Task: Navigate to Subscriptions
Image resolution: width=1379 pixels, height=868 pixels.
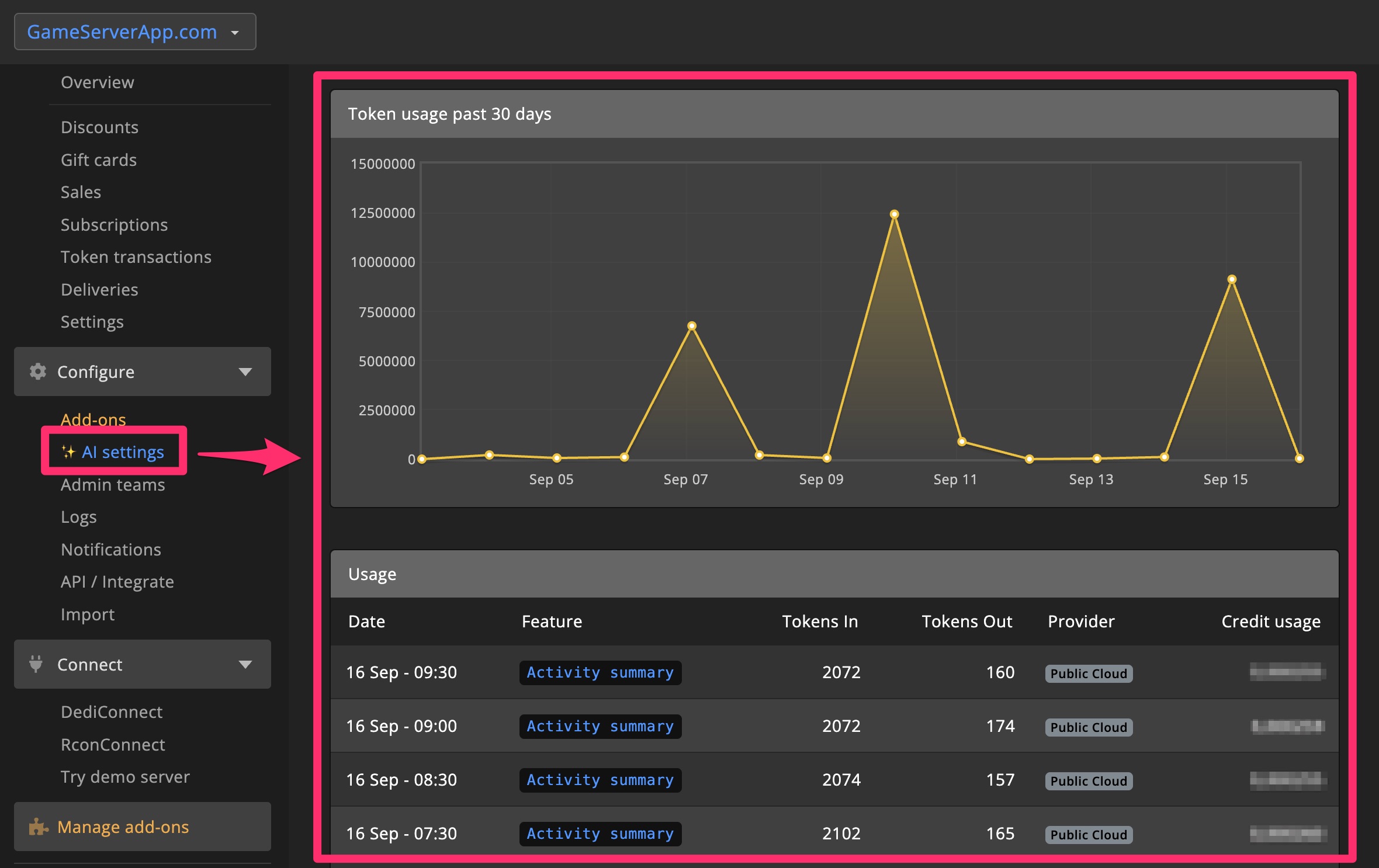Action: point(114,225)
